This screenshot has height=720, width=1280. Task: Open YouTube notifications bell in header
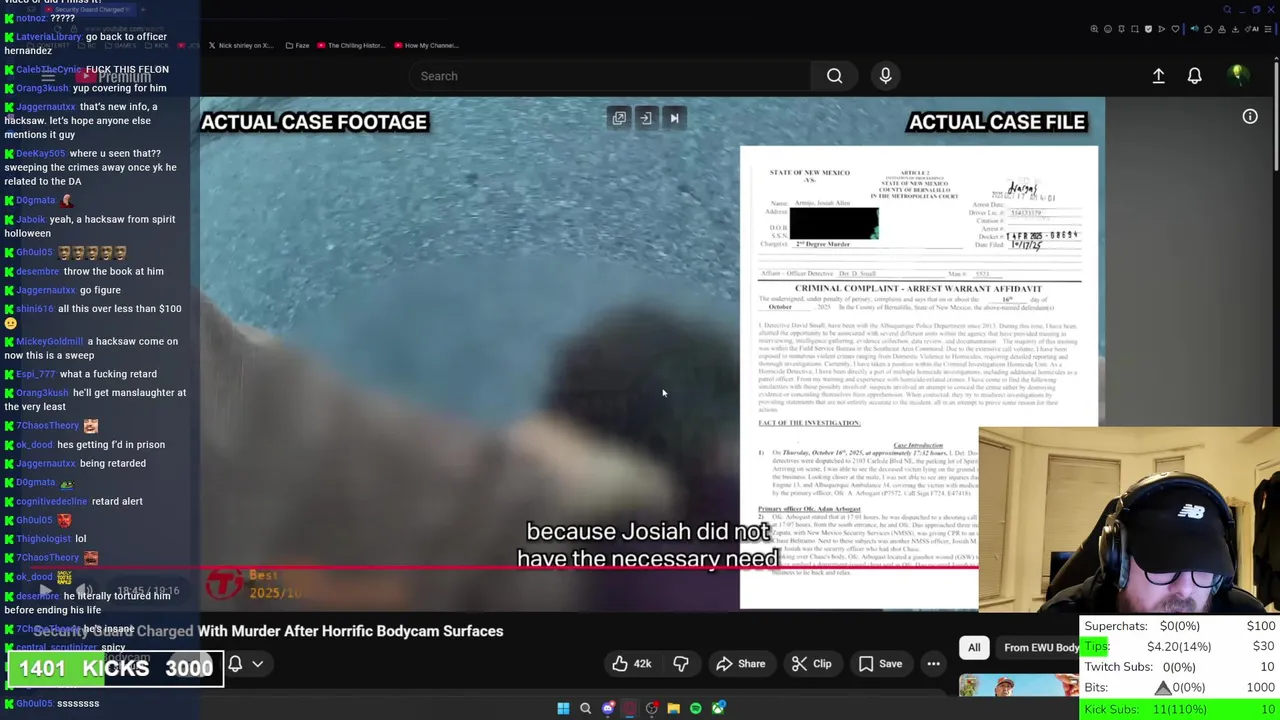click(1194, 76)
